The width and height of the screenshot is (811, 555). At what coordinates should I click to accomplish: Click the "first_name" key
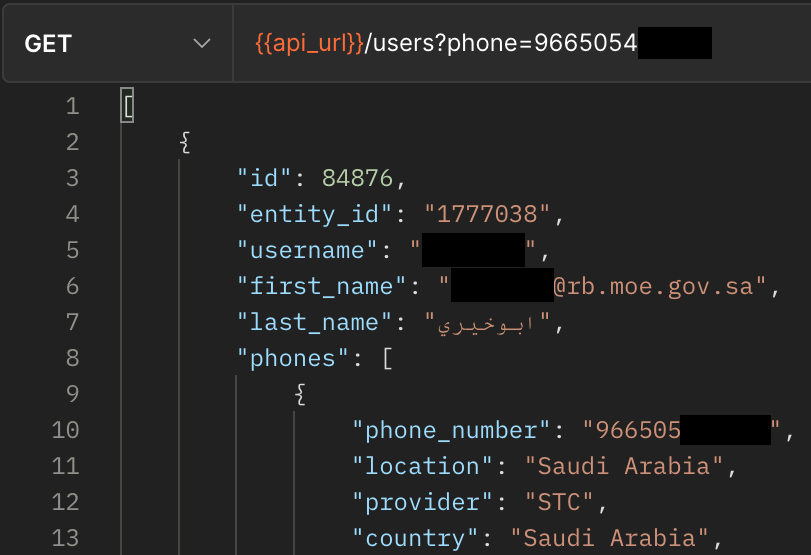(x=324, y=286)
